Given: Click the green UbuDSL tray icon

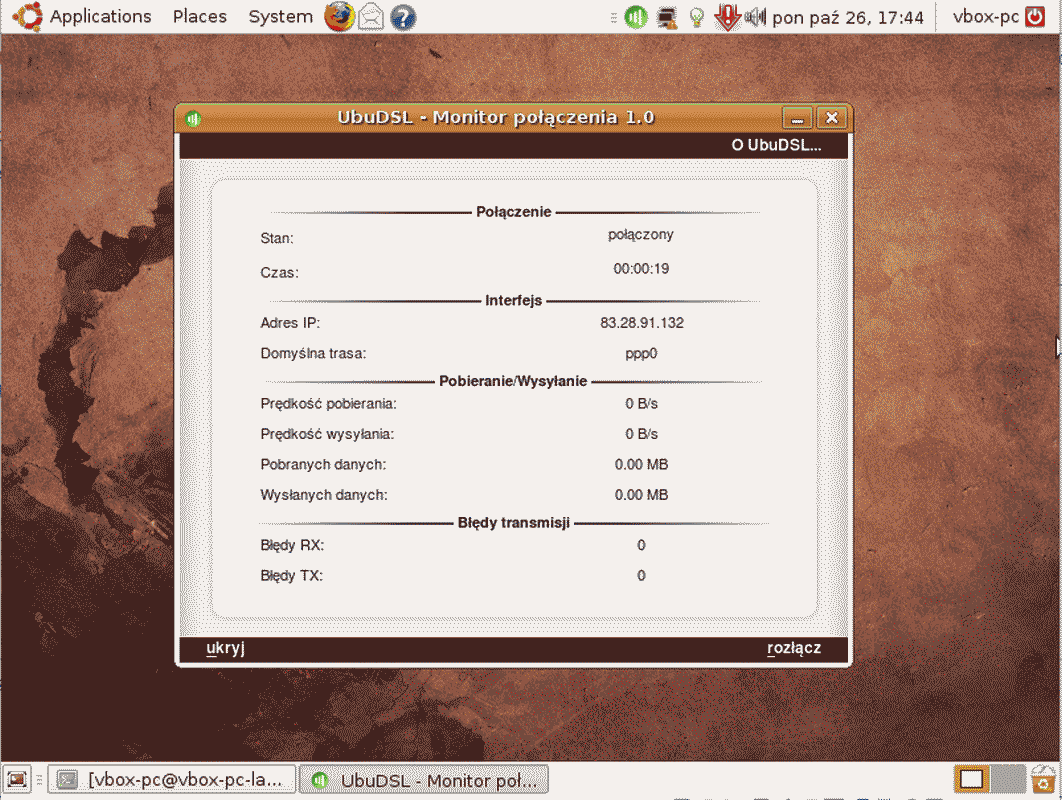Looking at the screenshot, I should click(x=635, y=17).
